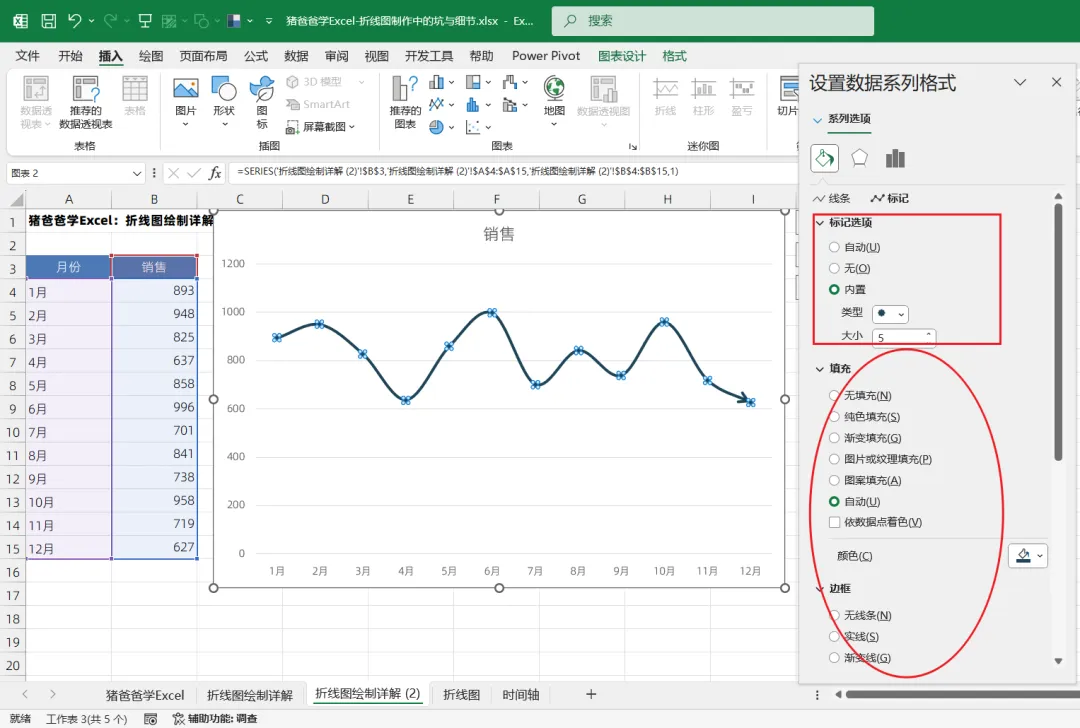The image size is (1080, 728).
Task: Collapse the Fill section
Action: (x=820, y=369)
